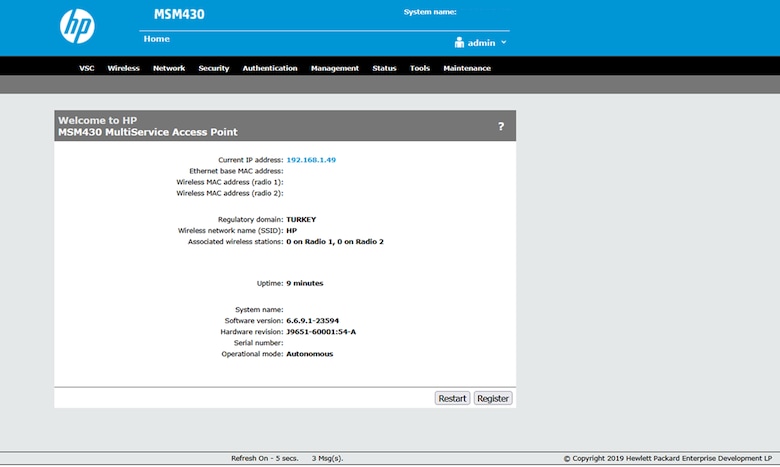The height and width of the screenshot is (467, 780).
Task: Select hardware revision J9651-60001:54-A
Action: click(321, 331)
